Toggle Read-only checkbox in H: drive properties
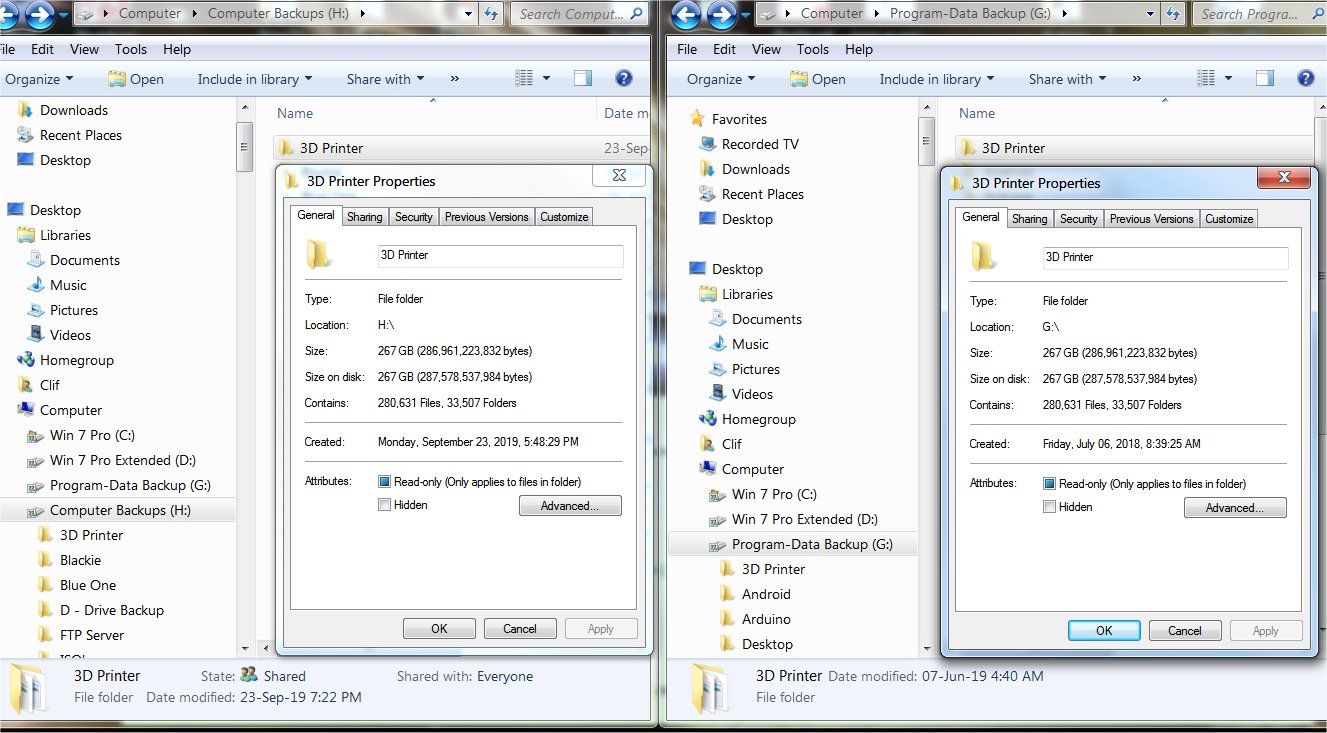 pos(385,482)
